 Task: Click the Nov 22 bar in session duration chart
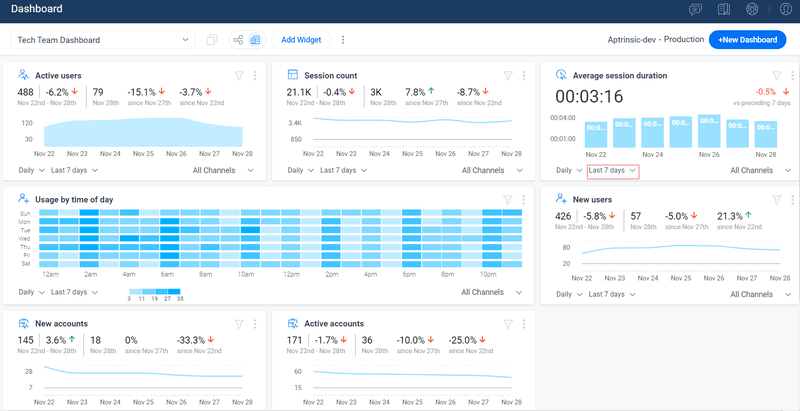pos(596,135)
